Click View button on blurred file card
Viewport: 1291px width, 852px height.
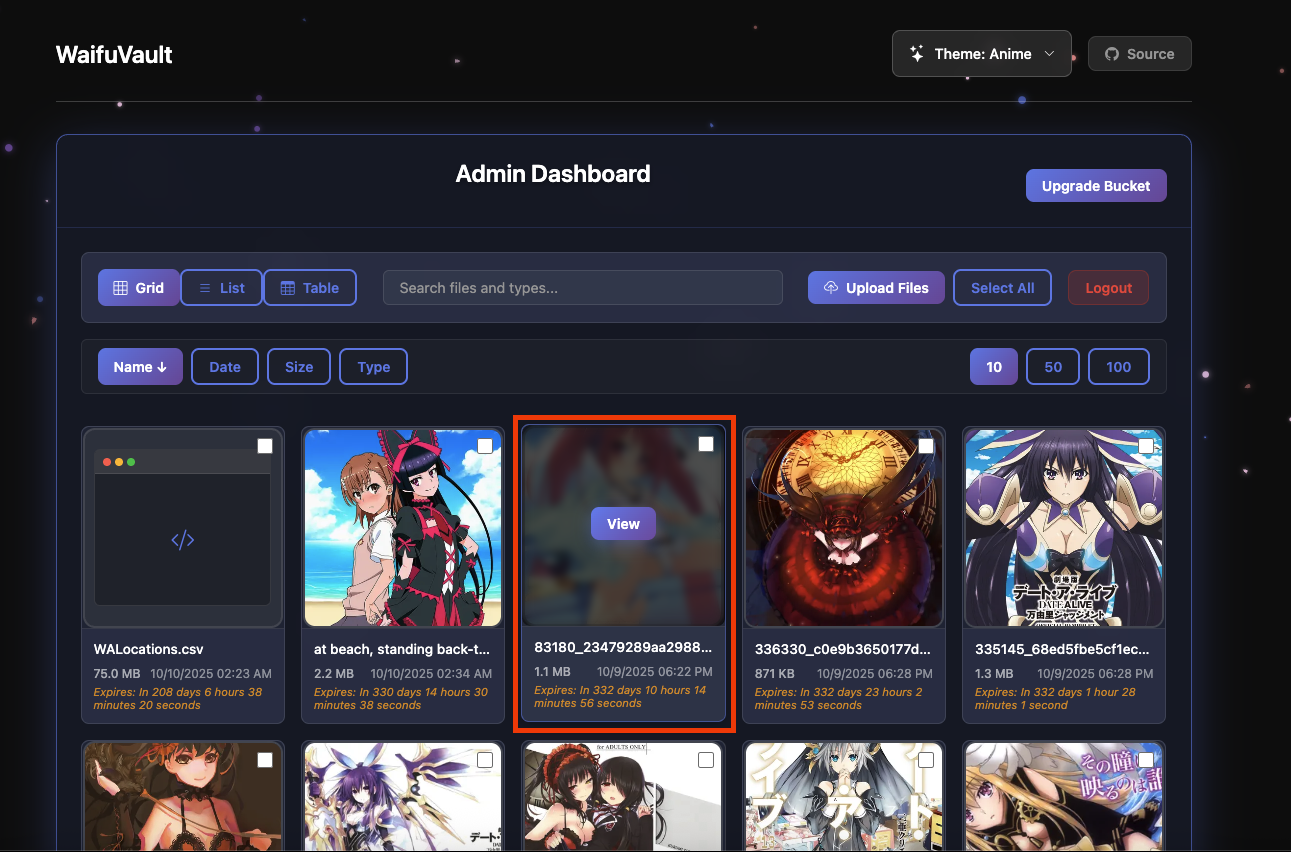(623, 524)
